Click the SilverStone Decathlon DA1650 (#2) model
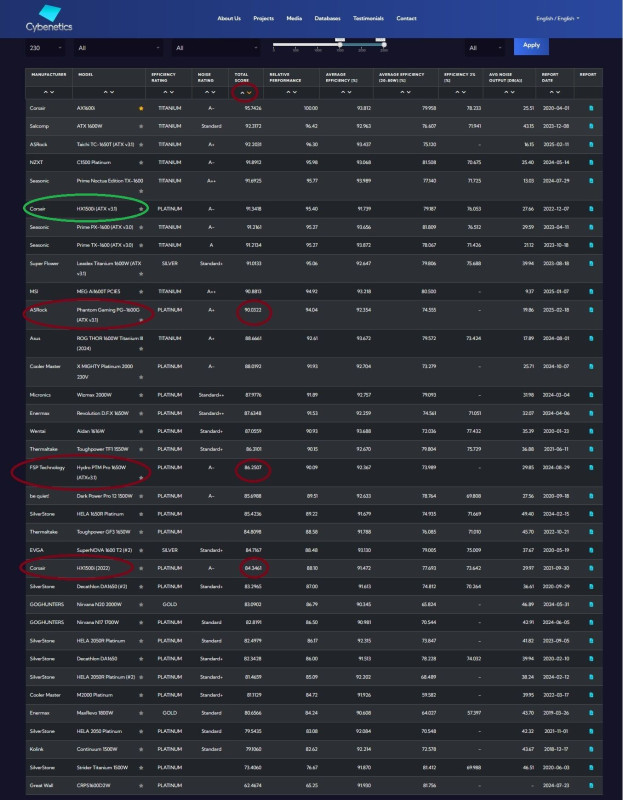The width and height of the screenshot is (623, 800). (x=102, y=586)
